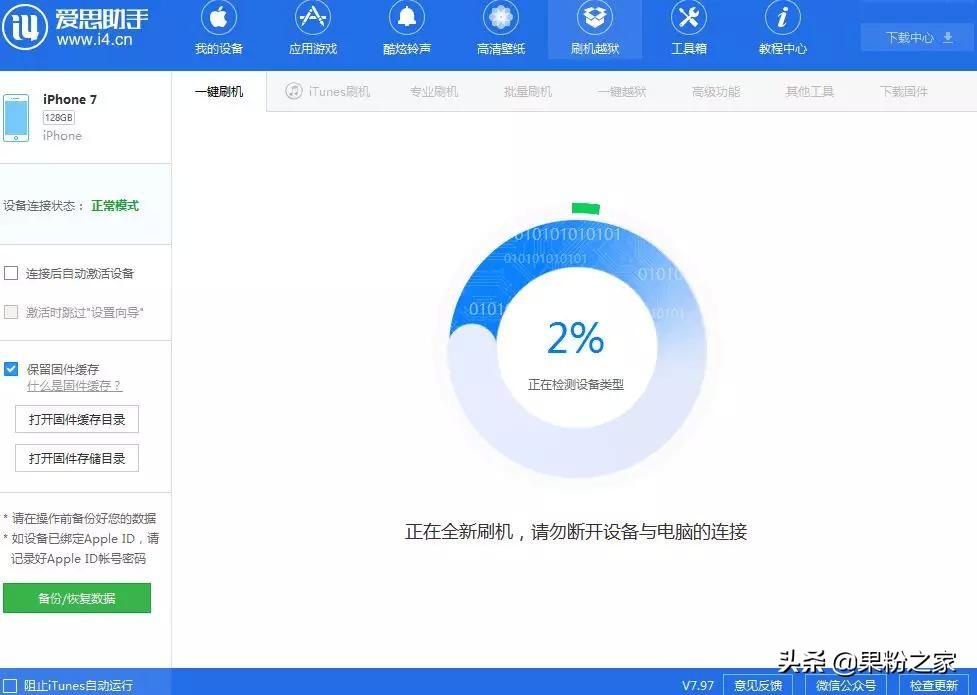Open the 我的设备 (My Device) section
This screenshot has height=695, width=977.
tap(218, 30)
